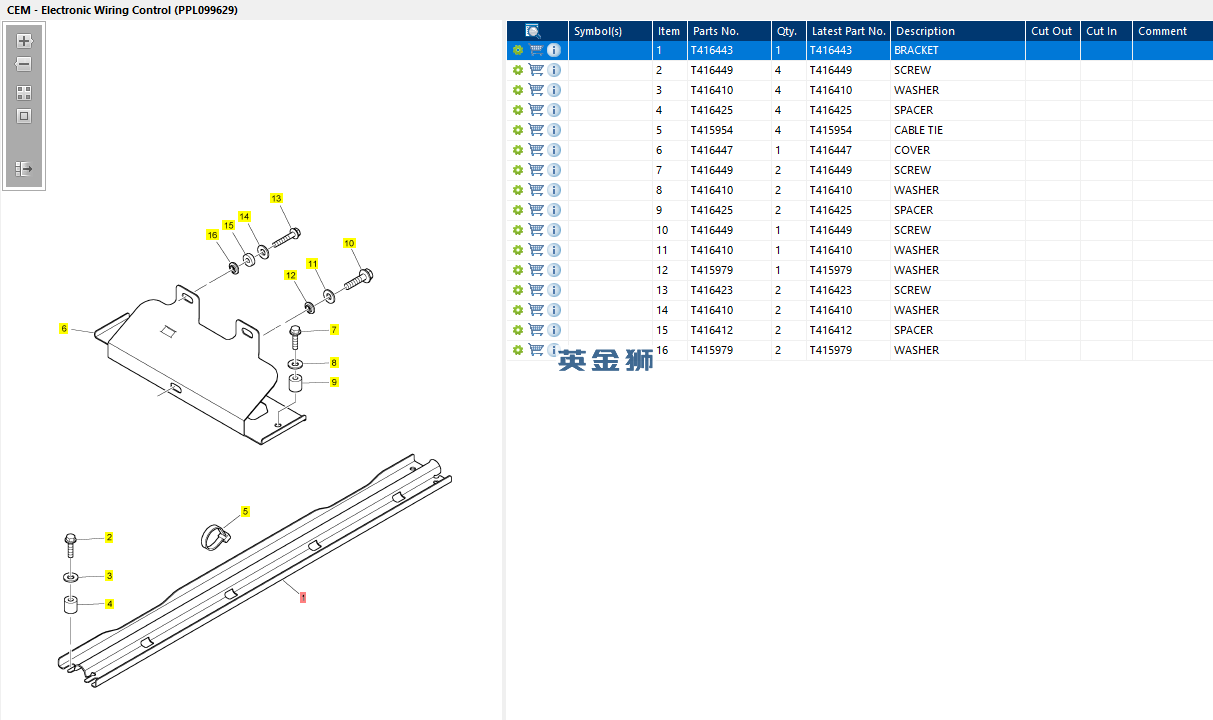1213x720 pixels.
Task: Show info for item 7 SCREW
Action: (554, 170)
